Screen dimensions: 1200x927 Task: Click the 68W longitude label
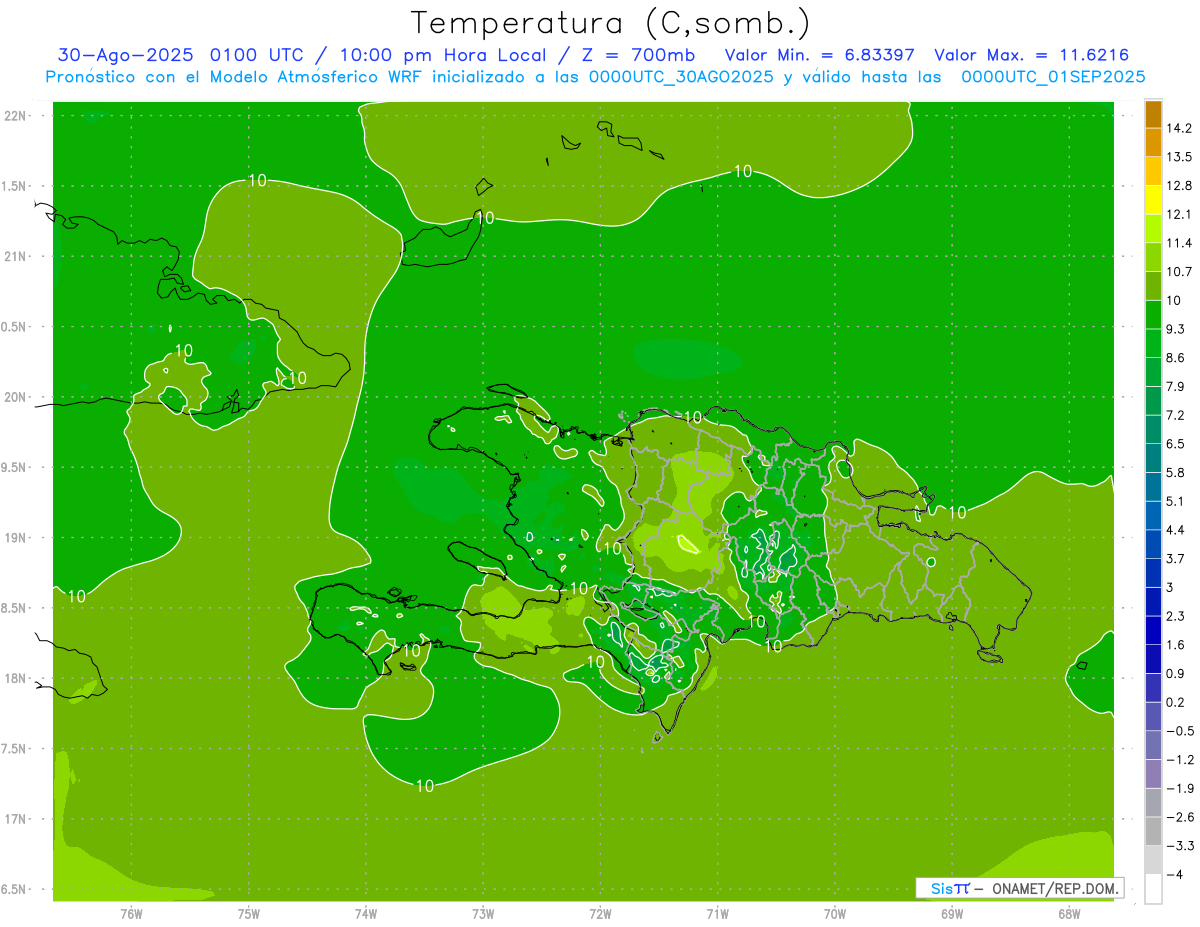click(1069, 913)
